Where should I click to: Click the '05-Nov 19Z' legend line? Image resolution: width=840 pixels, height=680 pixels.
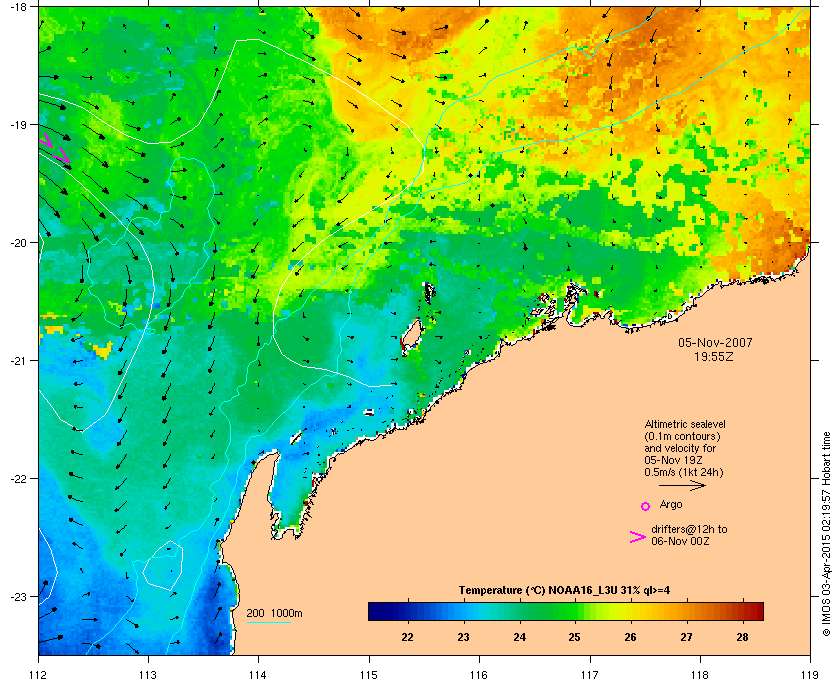pyautogui.click(x=673, y=460)
